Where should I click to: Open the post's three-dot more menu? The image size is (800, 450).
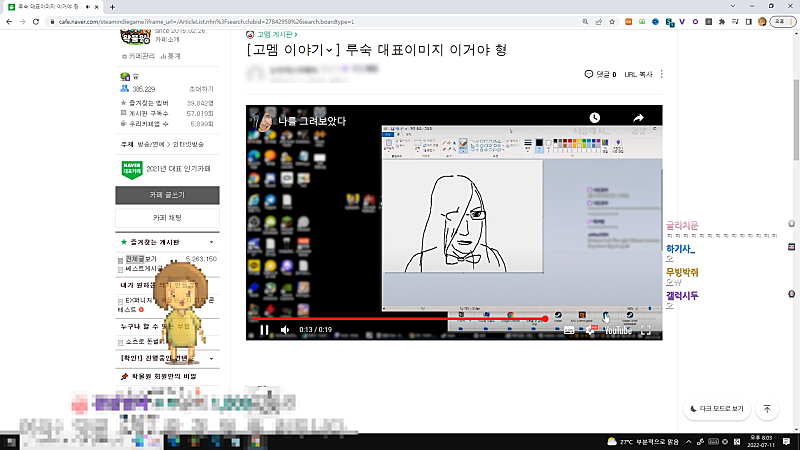click(661, 74)
